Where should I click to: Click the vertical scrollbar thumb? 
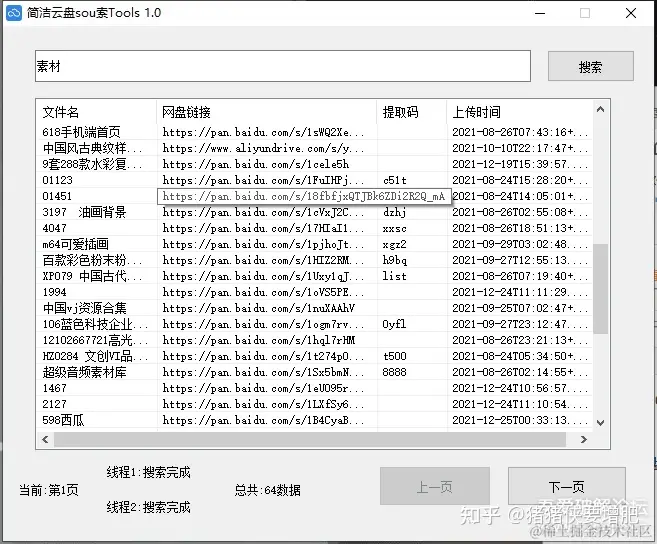point(600,289)
